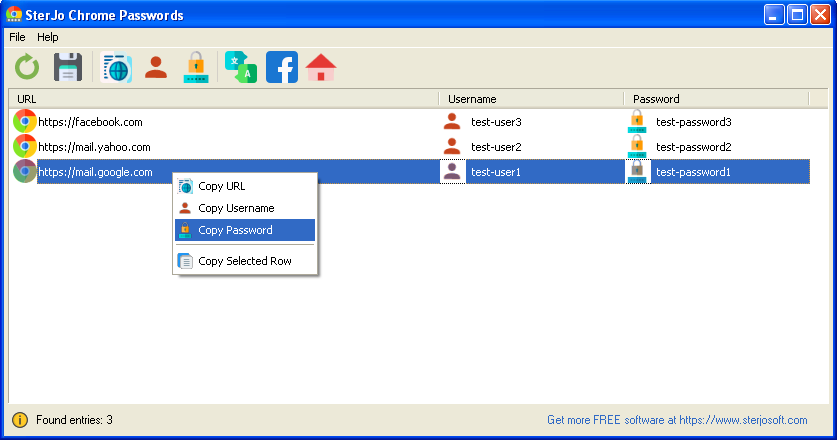837x440 pixels.
Task: Click the test-password3 cell
Action: coord(693,122)
